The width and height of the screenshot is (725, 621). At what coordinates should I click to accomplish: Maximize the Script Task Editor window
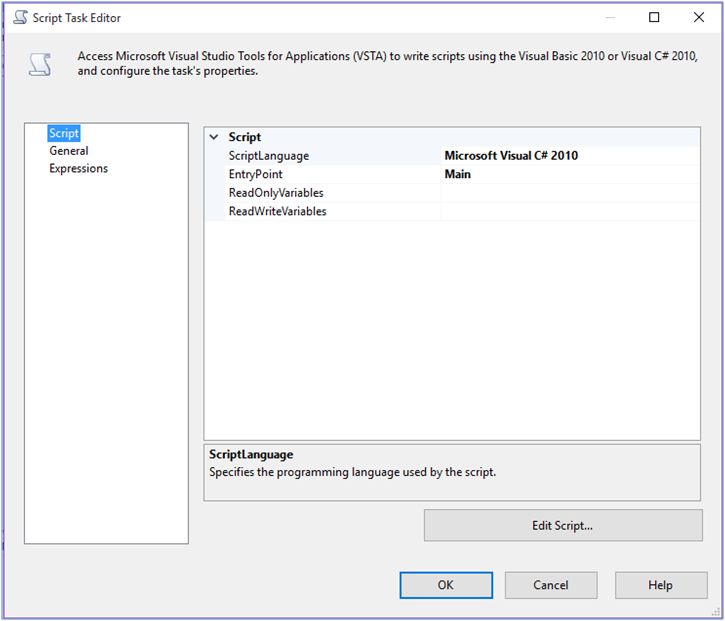pyautogui.click(x=654, y=18)
